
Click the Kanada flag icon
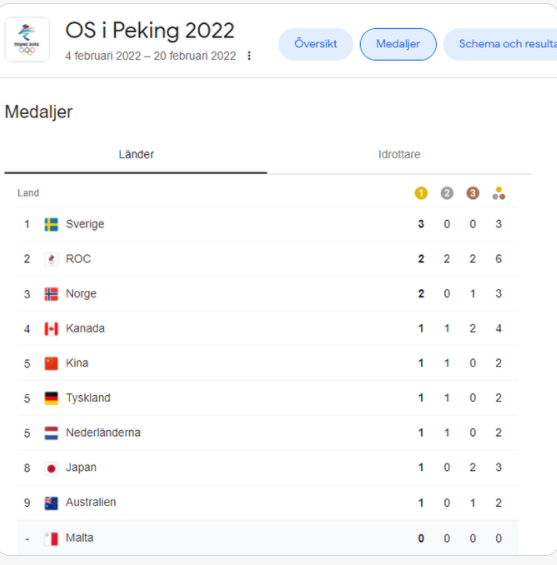pos(51,329)
